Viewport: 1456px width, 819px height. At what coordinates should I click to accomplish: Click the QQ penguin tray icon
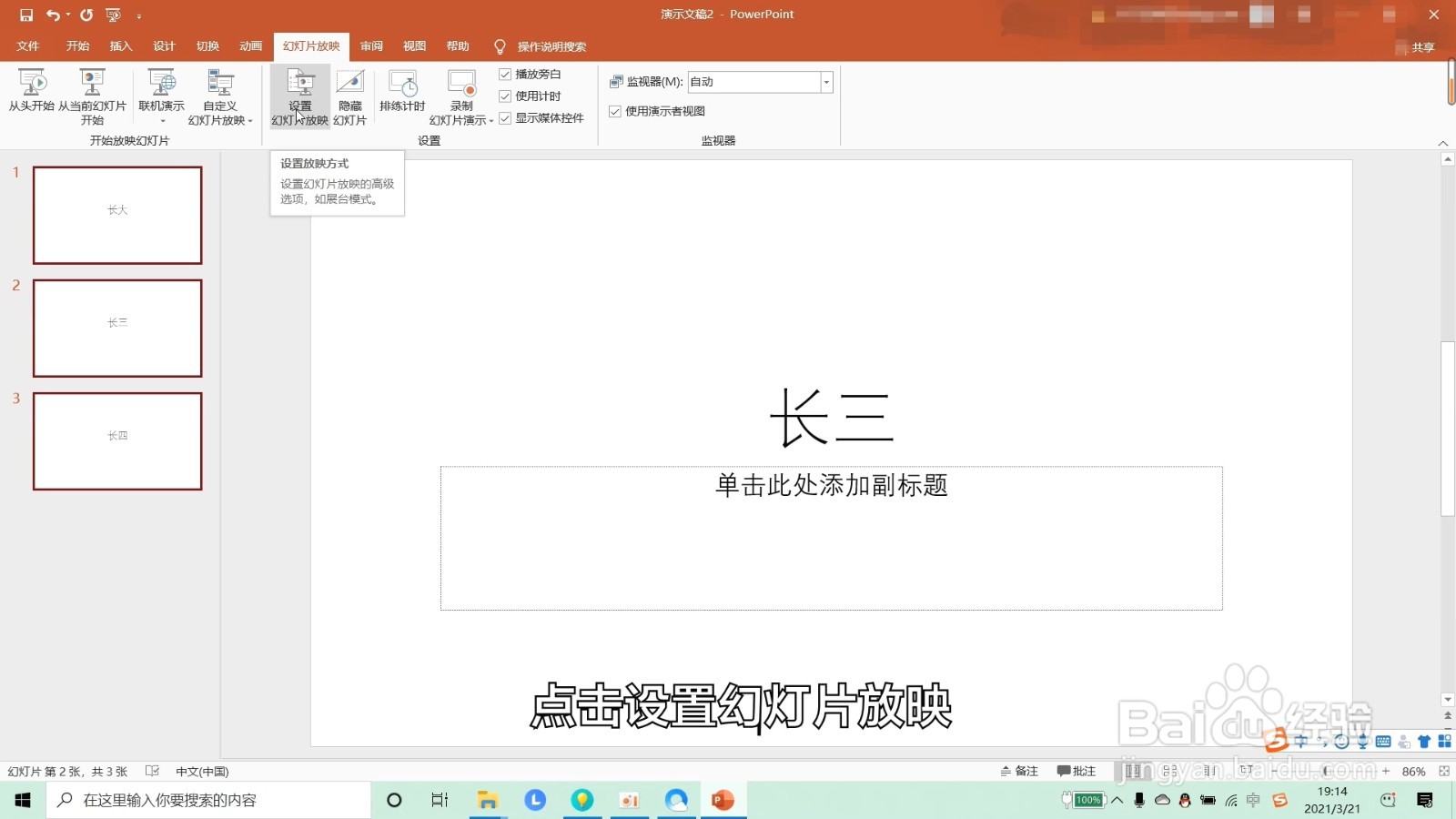coord(1185,800)
